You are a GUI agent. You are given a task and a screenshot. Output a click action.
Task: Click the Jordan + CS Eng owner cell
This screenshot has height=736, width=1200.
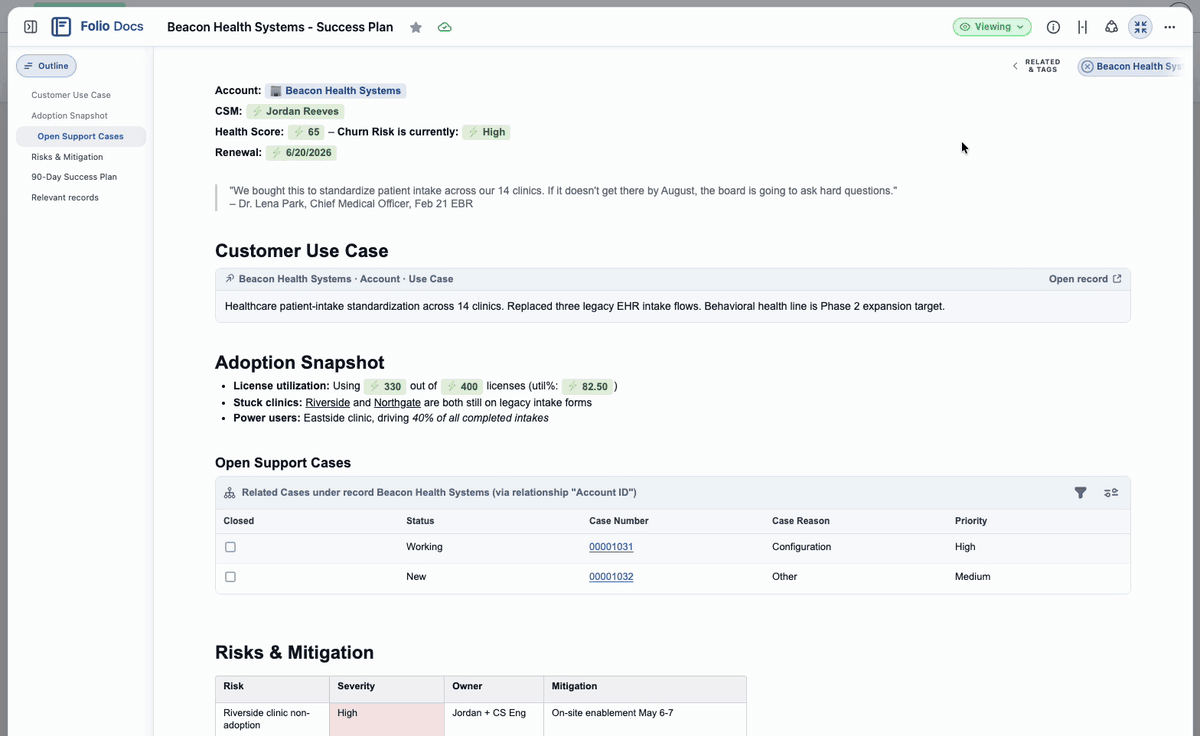494,719
